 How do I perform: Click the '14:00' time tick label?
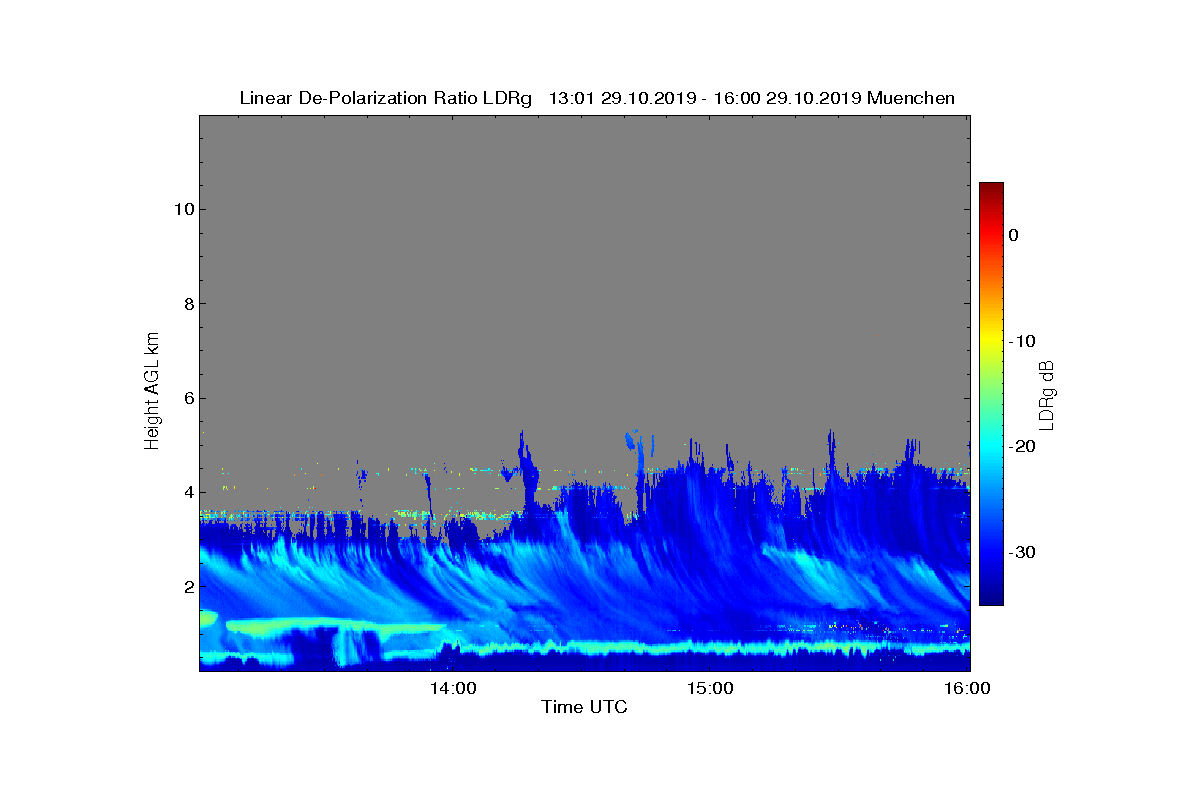pos(453,688)
